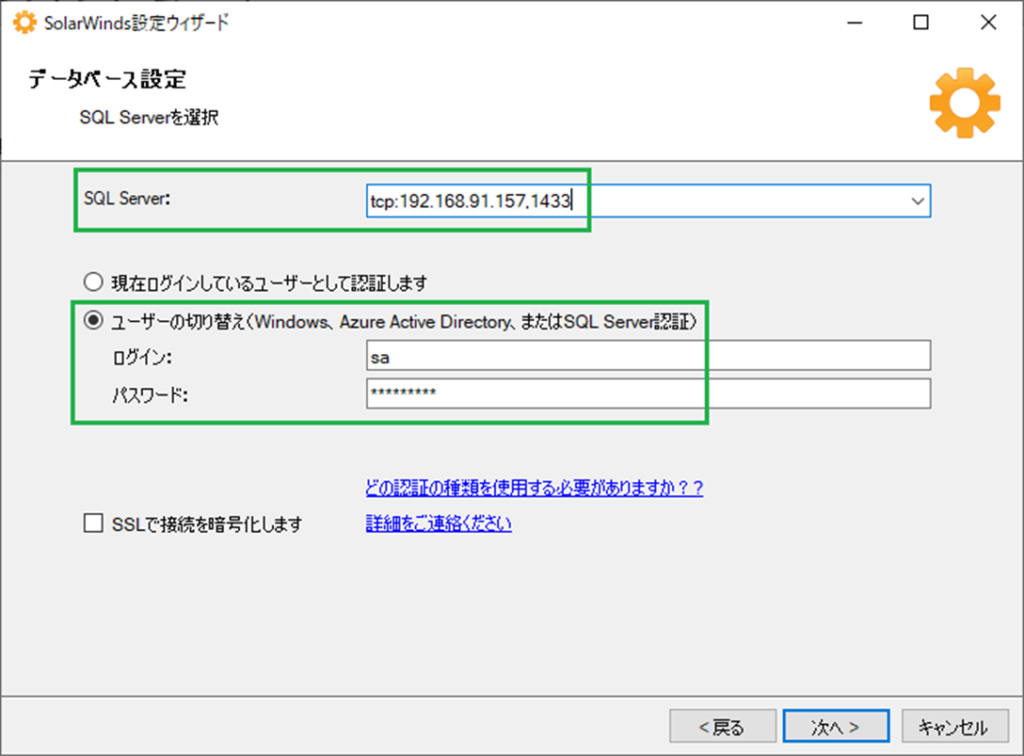
Task: Click into the SQL Server address field
Action: [x=648, y=201]
